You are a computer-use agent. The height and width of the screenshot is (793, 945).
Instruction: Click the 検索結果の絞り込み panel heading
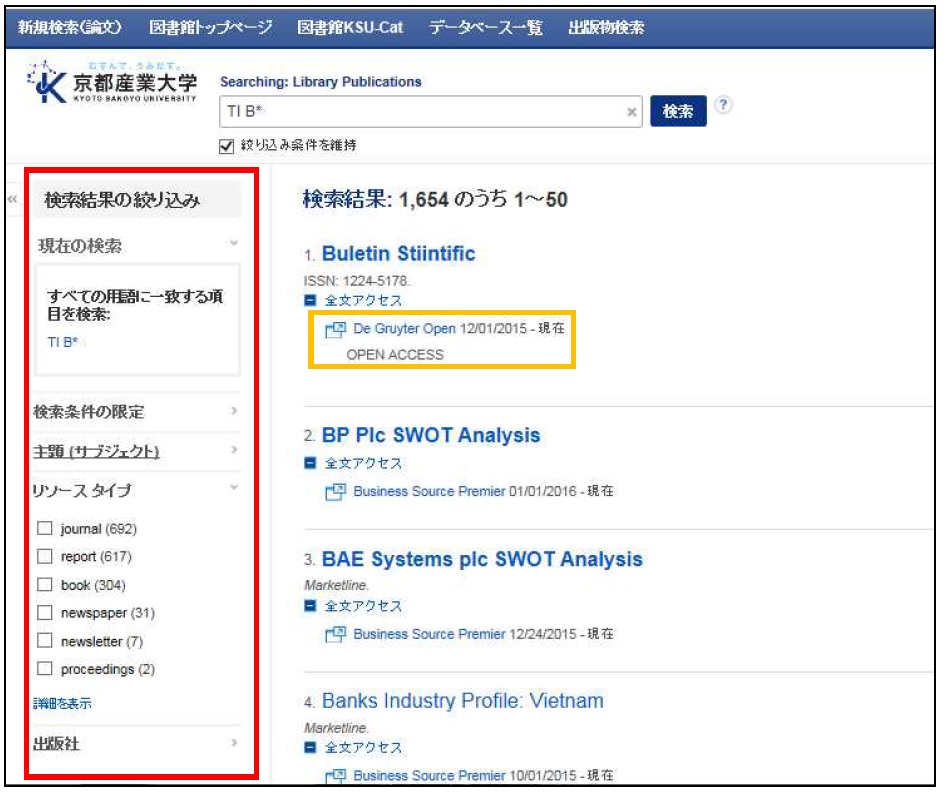[122, 200]
